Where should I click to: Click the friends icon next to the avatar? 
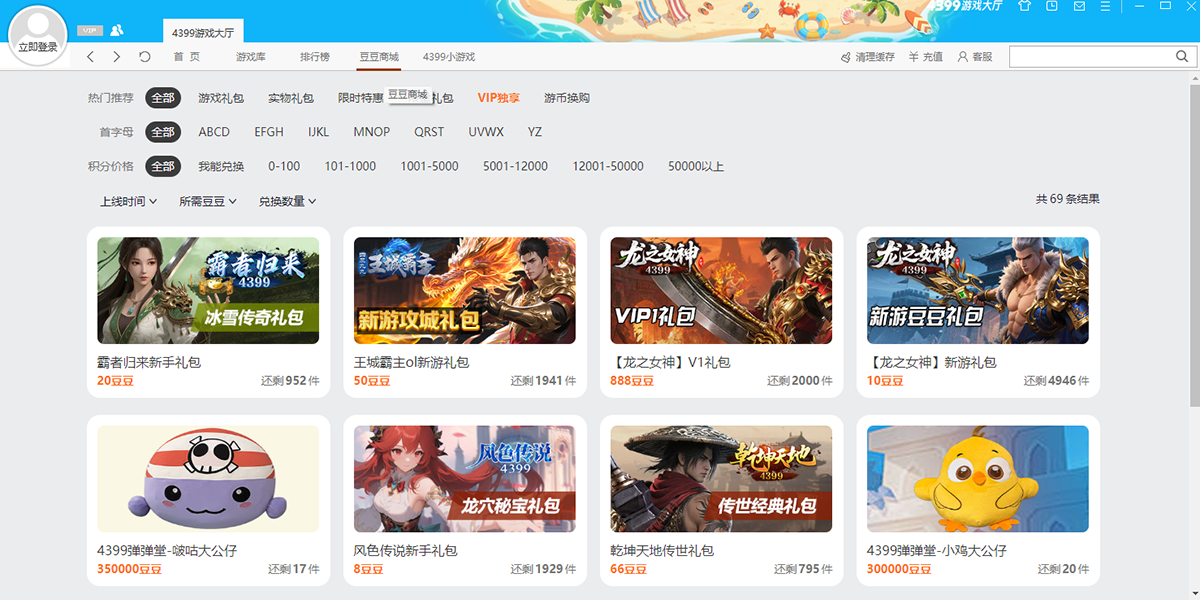point(117,30)
